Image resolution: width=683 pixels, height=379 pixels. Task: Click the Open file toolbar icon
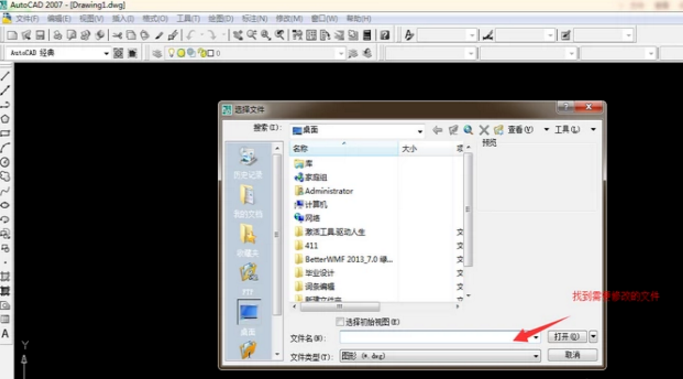click(x=26, y=35)
